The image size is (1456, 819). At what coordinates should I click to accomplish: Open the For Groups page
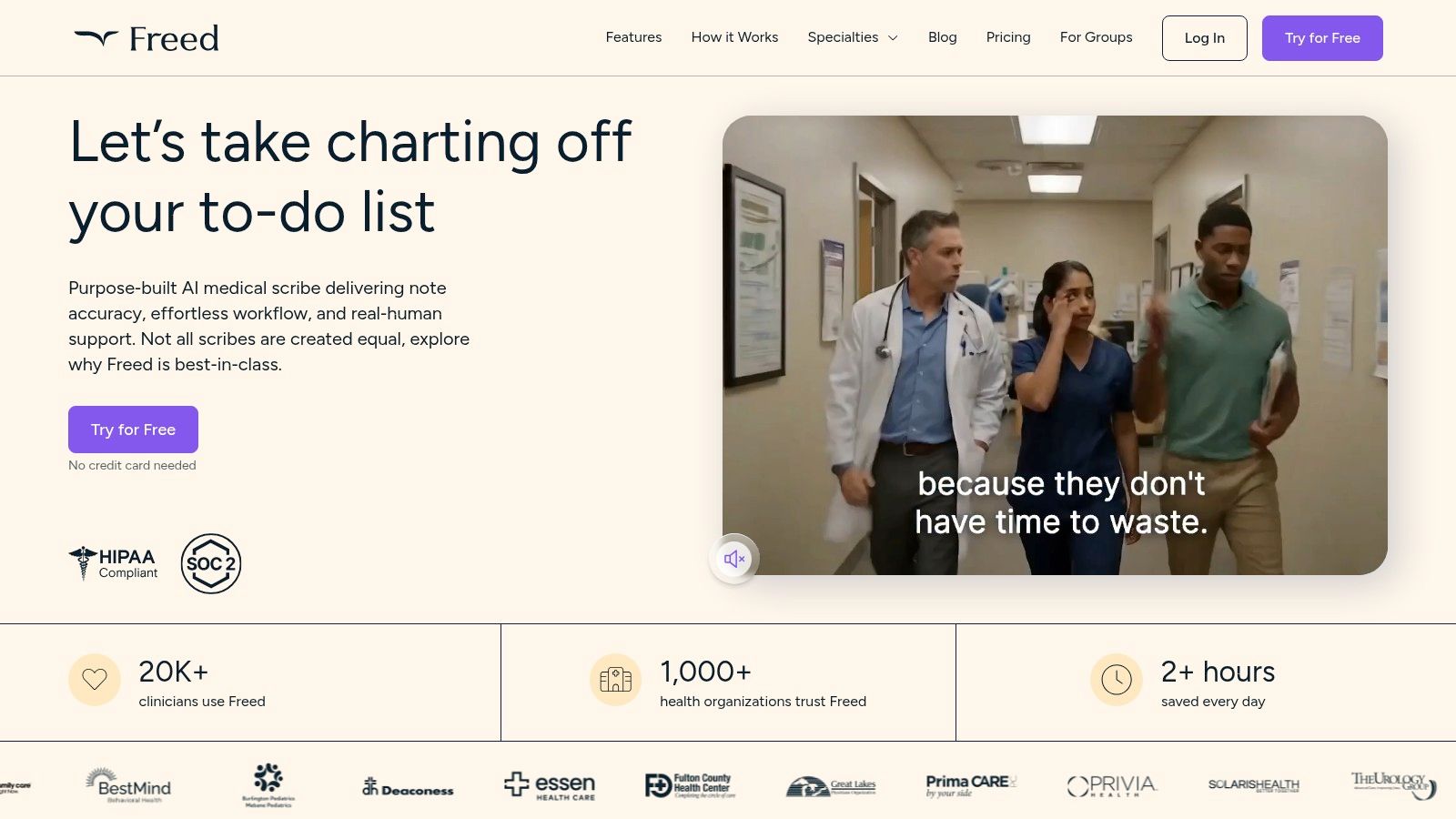point(1096,37)
